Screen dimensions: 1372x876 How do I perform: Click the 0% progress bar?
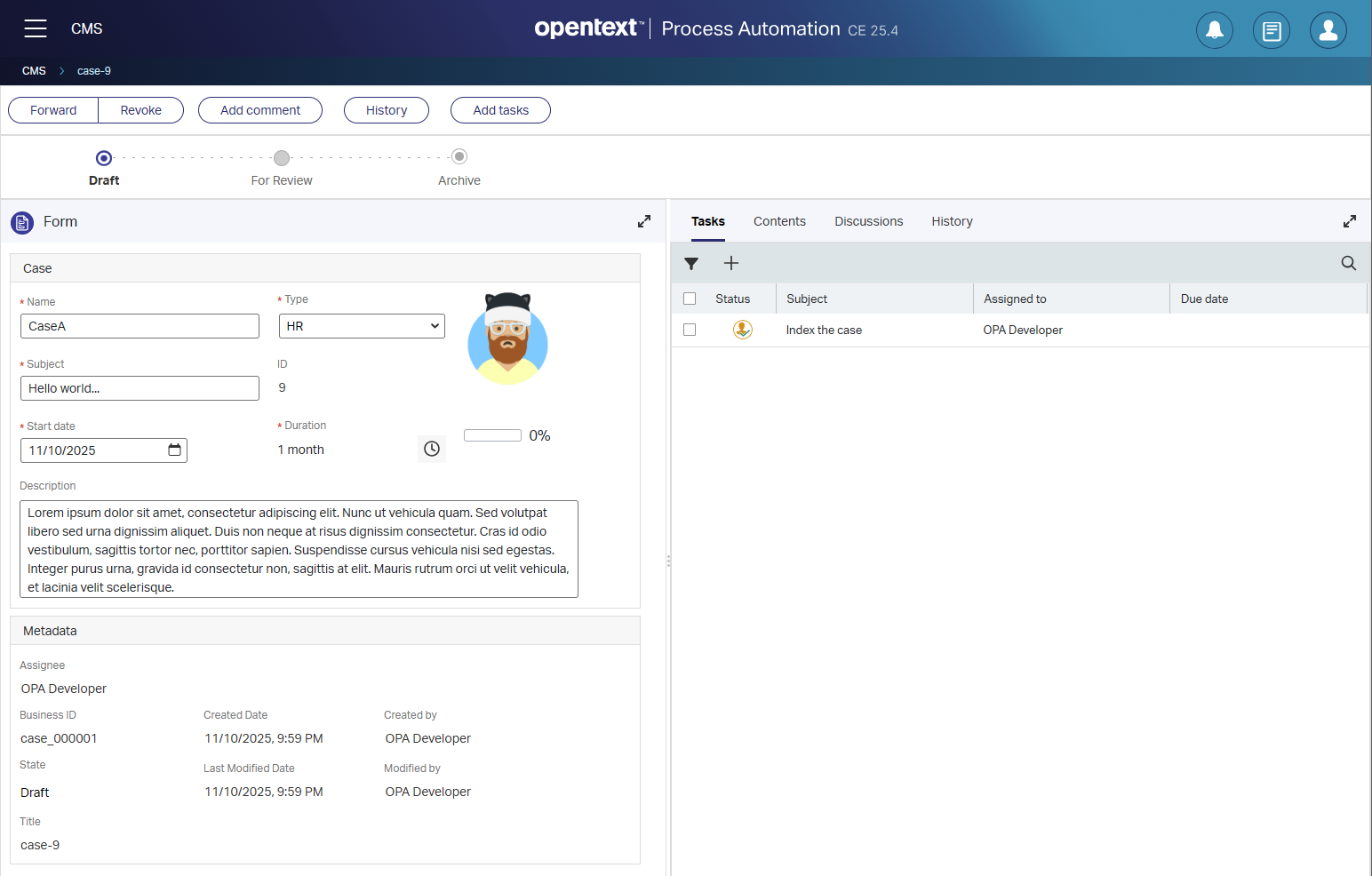click(492, 435)
